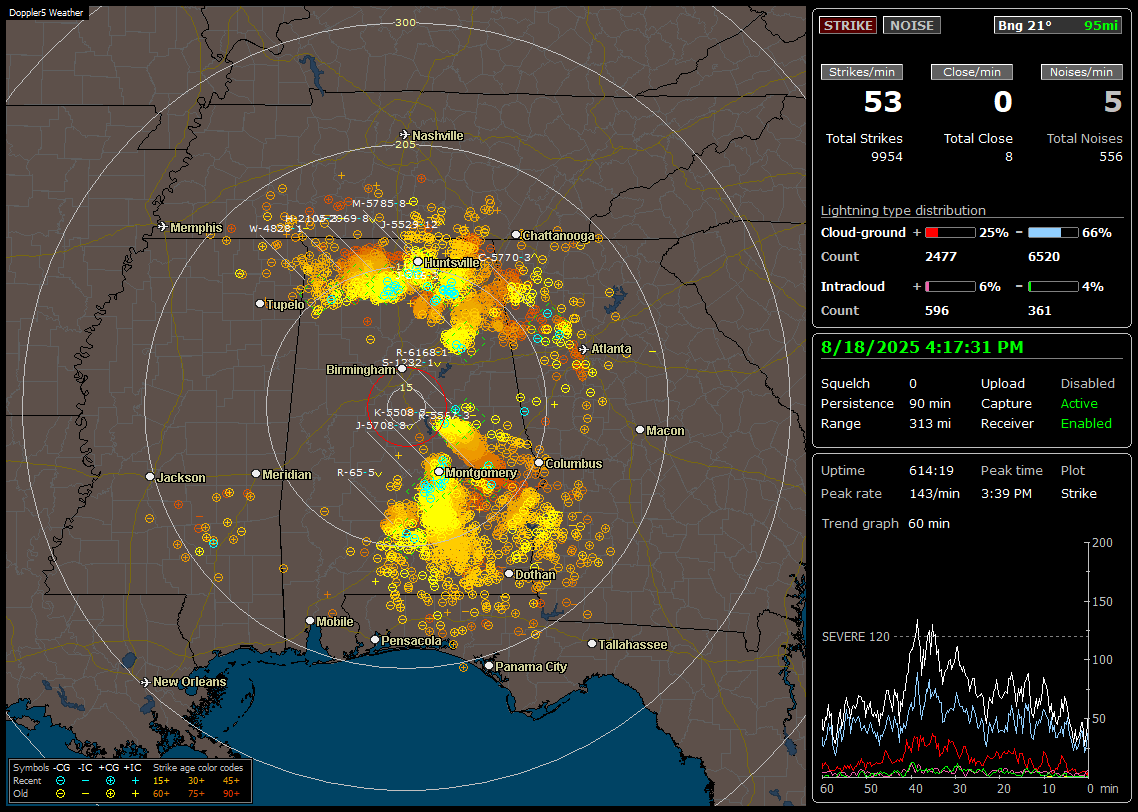
Task: Select the Noises/min label box
Action: 1081,72
